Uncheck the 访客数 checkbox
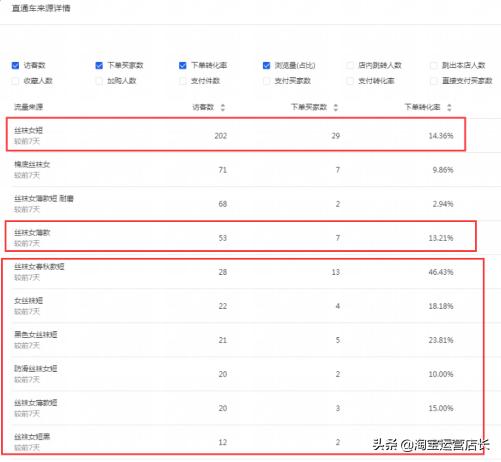 (15, 65)
